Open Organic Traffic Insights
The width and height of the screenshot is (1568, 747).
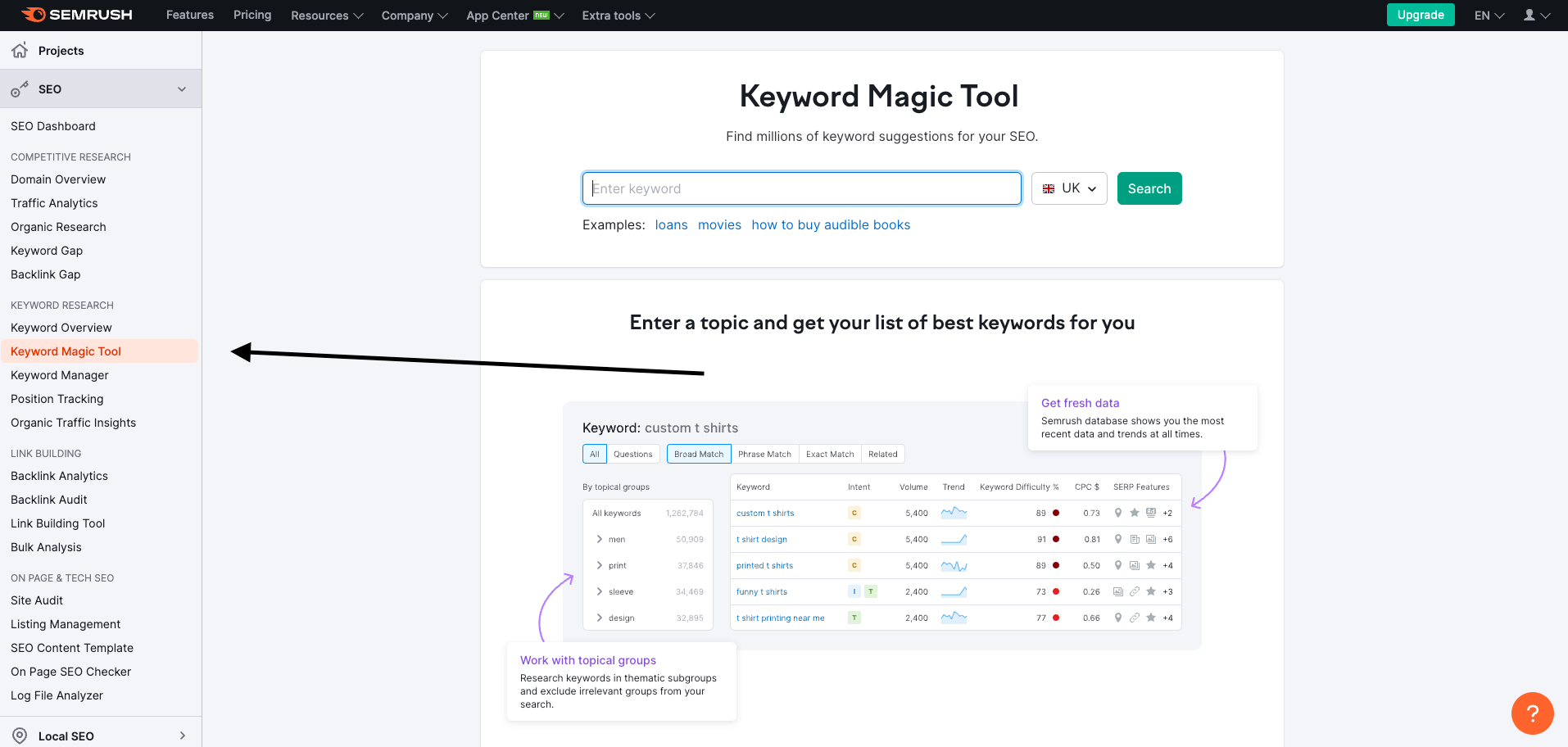pos(74,423)
